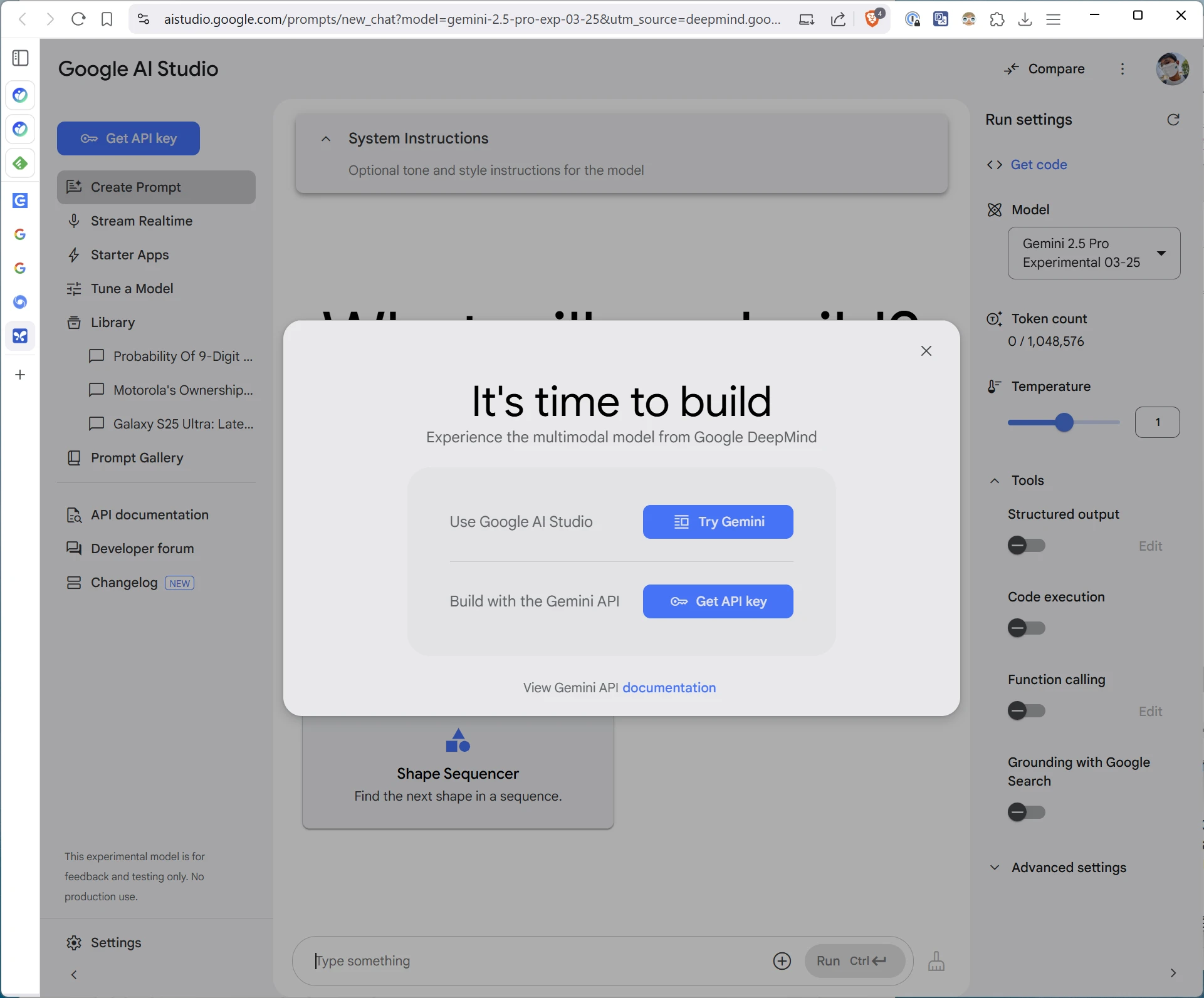
Task: Reset run settings with refresh icon
Action: tap(1173, 120)
